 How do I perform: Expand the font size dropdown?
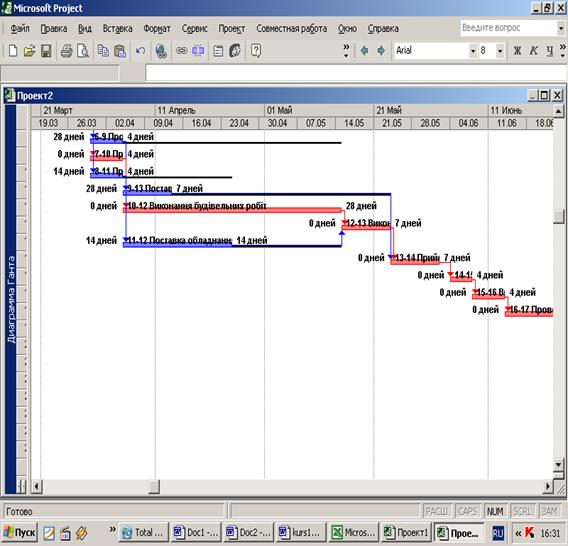(500, 51)
